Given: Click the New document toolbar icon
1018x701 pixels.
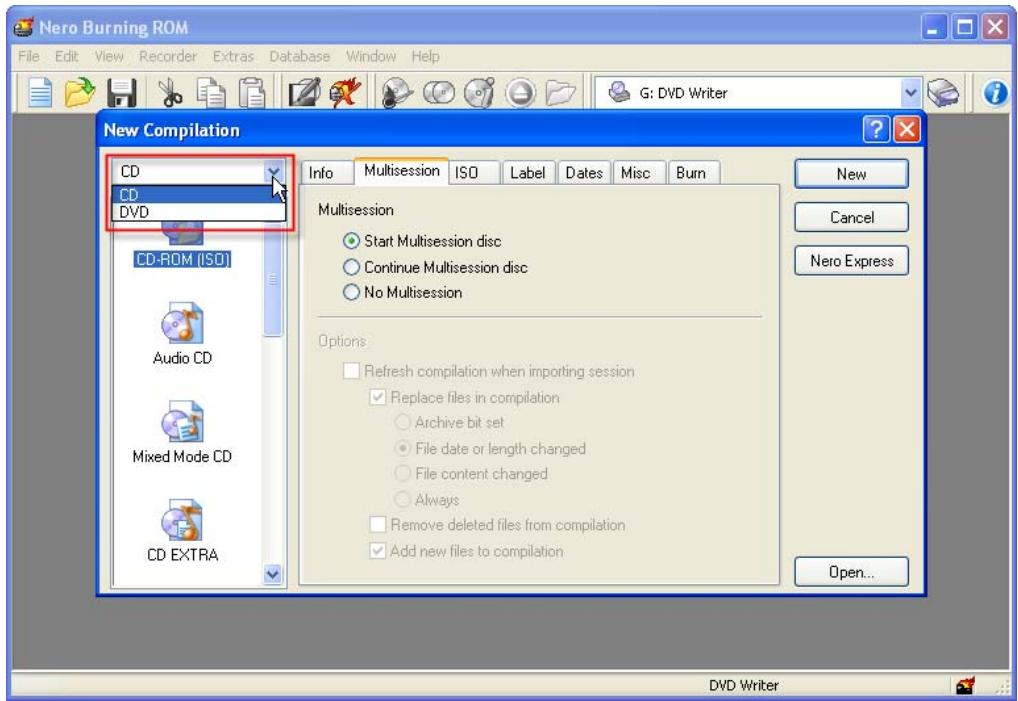Looking at the screenshot, I should point(40,93).
